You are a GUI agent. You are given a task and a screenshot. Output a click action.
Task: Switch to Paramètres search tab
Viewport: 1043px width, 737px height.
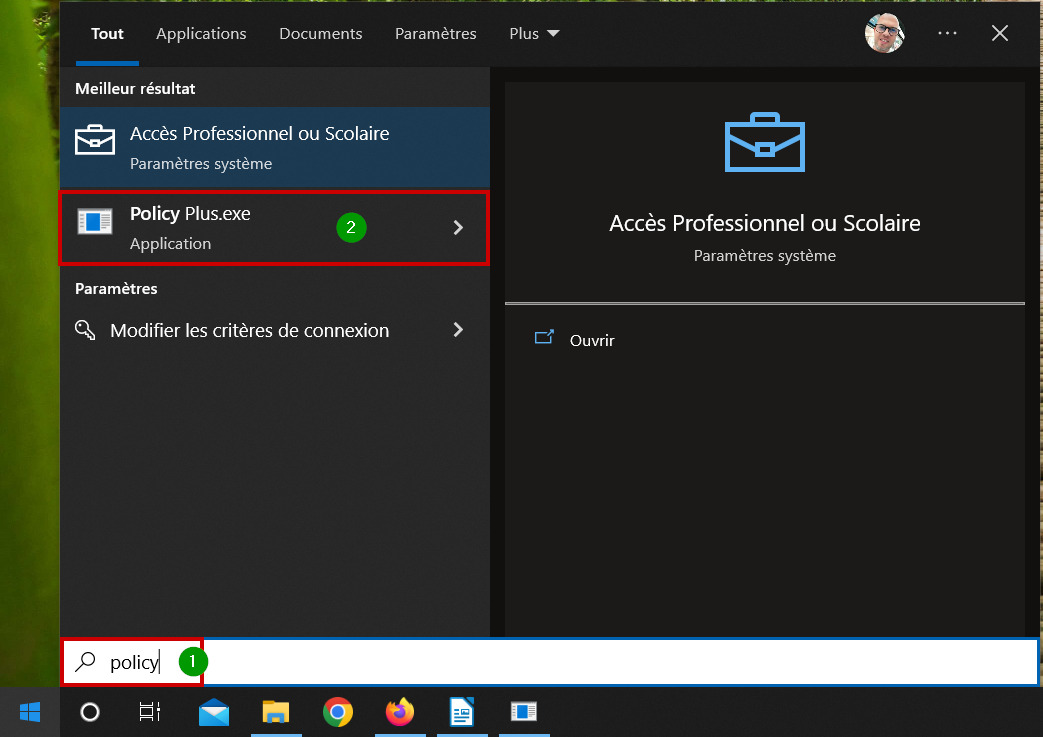tap(436, 34)
